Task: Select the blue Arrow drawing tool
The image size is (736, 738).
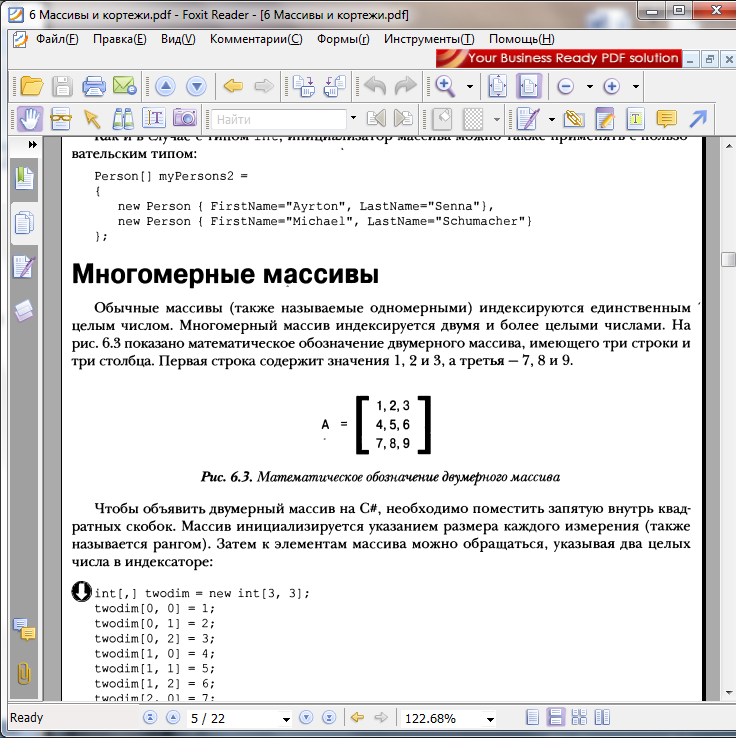Action: pyautogui.click(x=698, y=119)
